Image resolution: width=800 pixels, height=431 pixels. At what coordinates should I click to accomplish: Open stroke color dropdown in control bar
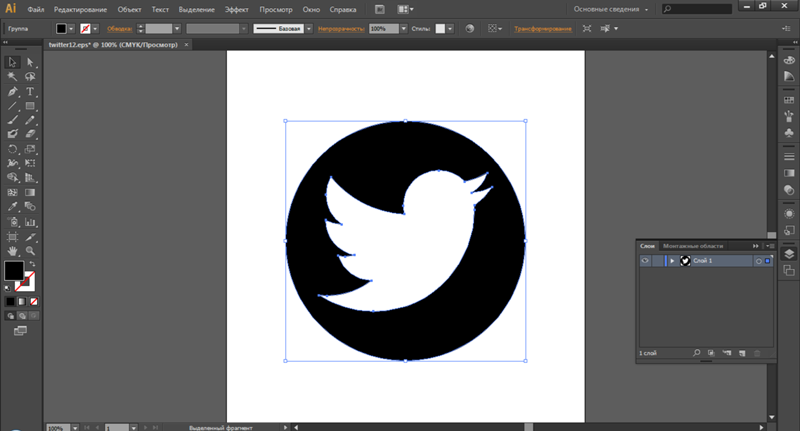click(x=95, y=29)
